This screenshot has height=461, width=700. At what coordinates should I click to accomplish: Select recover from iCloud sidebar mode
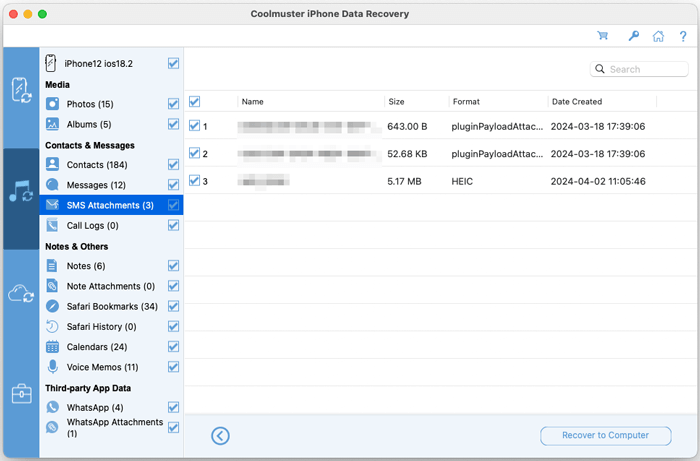[x=21, y=294]
